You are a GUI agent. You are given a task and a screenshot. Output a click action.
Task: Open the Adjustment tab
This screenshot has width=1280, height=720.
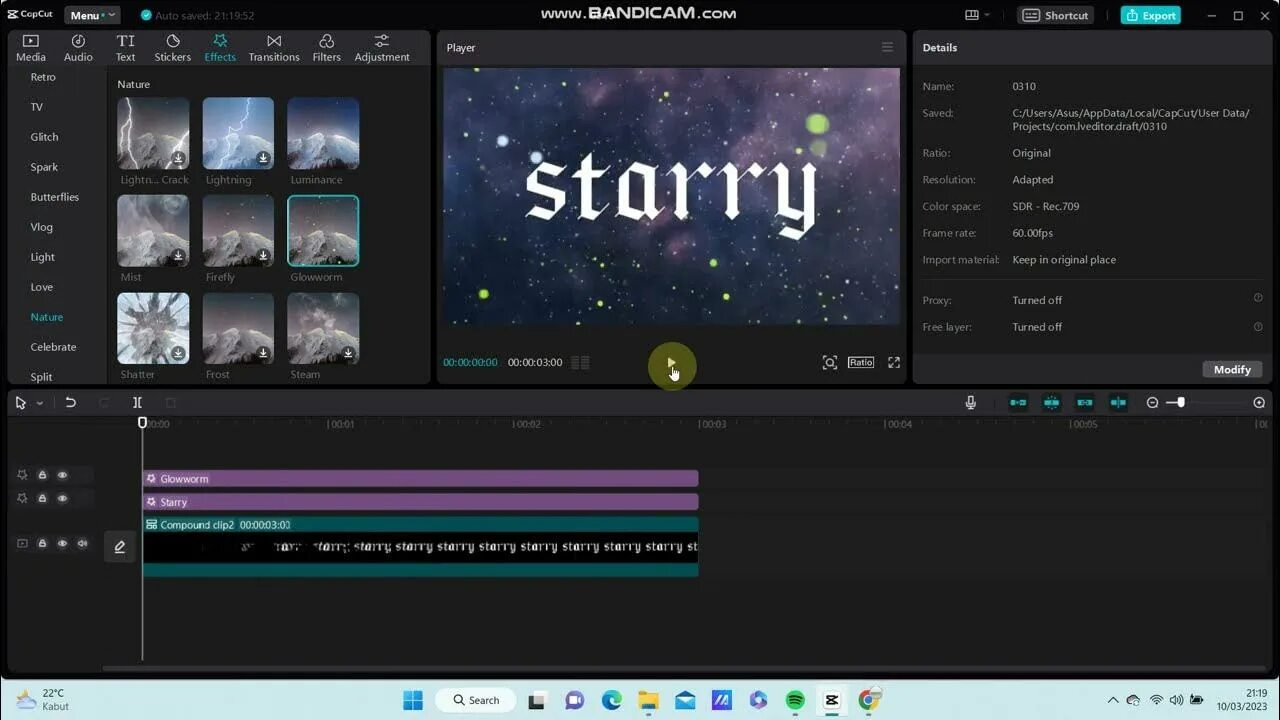382,48
